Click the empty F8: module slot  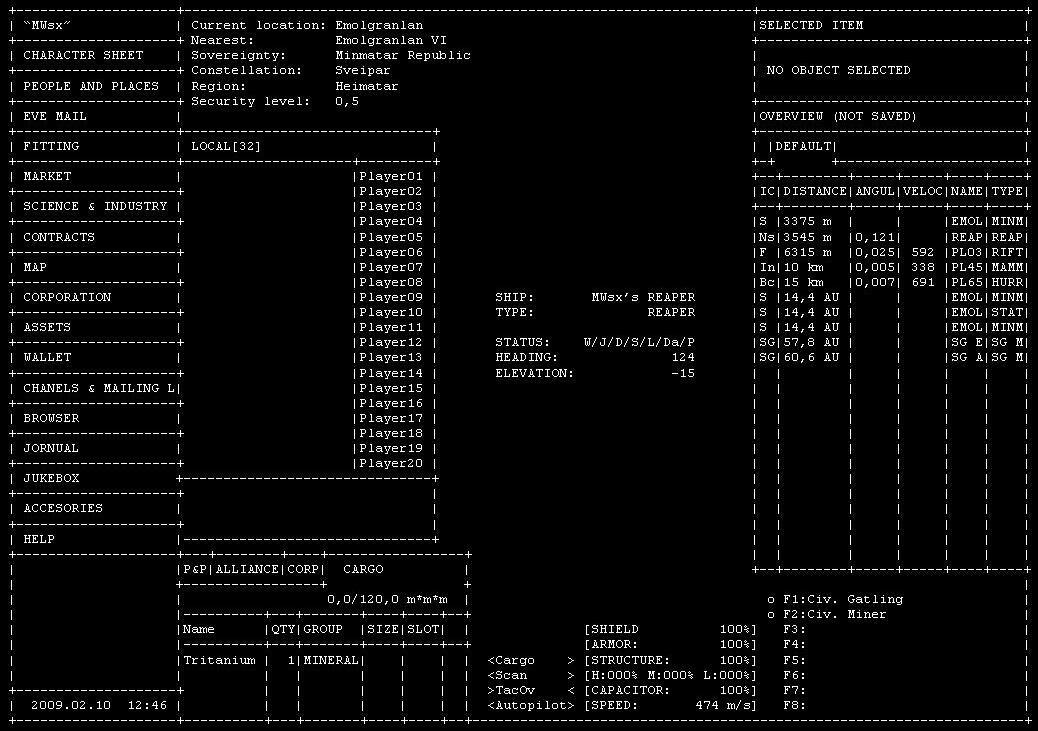coord(794,705)
